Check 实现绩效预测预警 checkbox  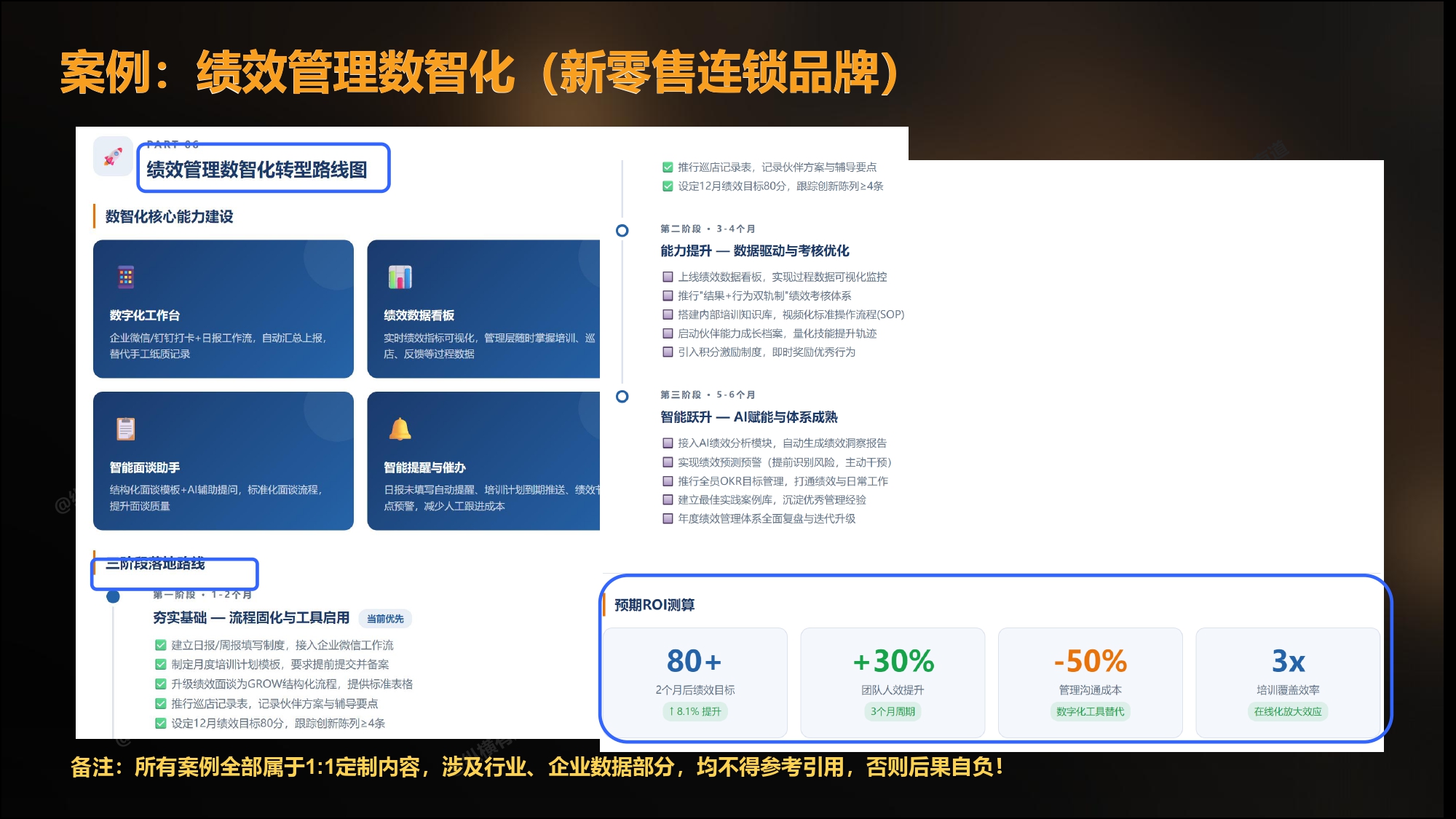coord(668,462)
